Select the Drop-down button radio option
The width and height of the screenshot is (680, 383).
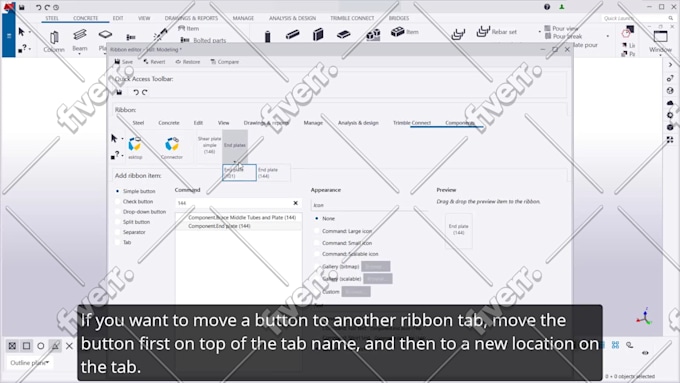[118, 212]
